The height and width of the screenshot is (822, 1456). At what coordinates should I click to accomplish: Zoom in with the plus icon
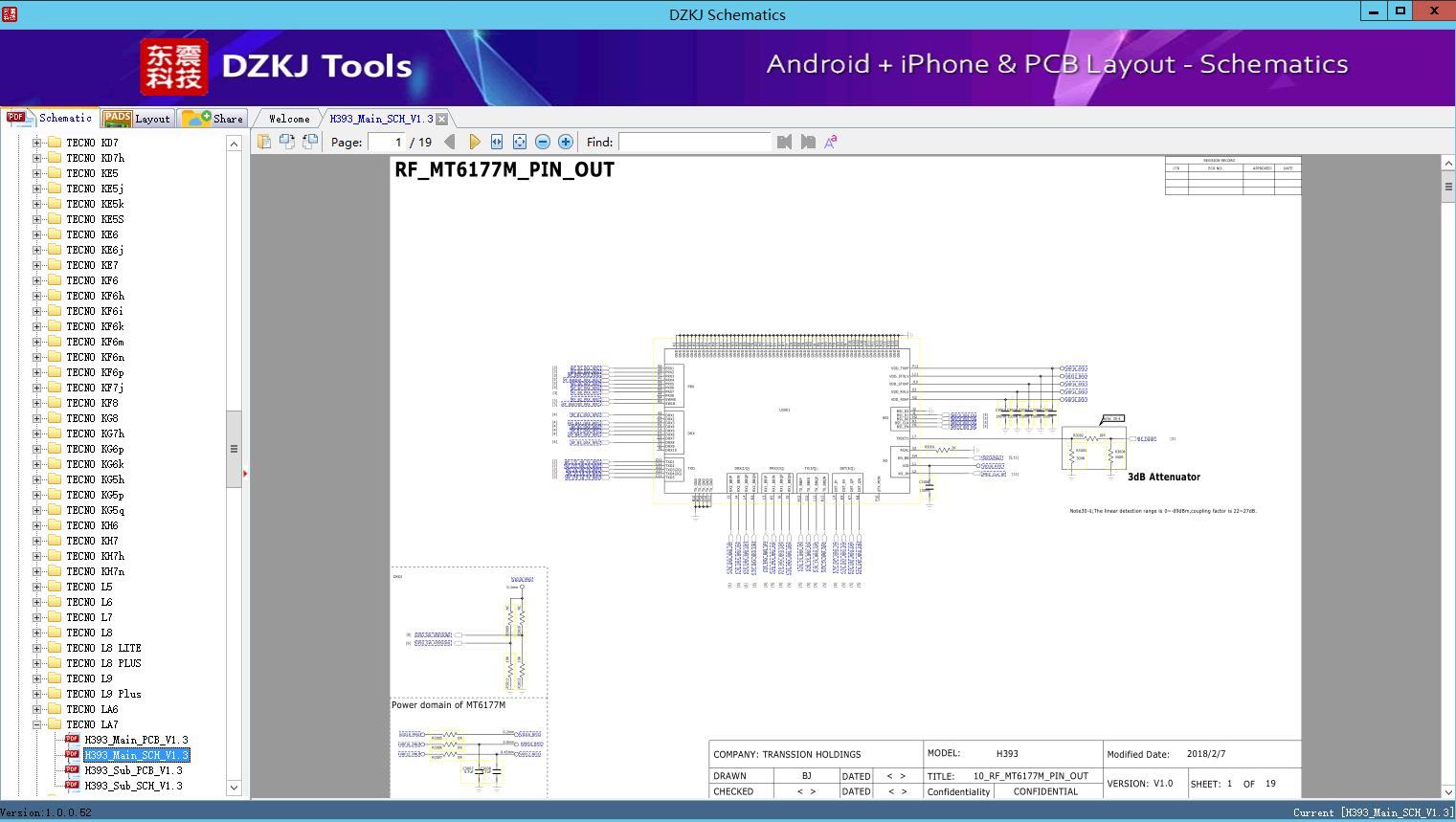[566, 142]
